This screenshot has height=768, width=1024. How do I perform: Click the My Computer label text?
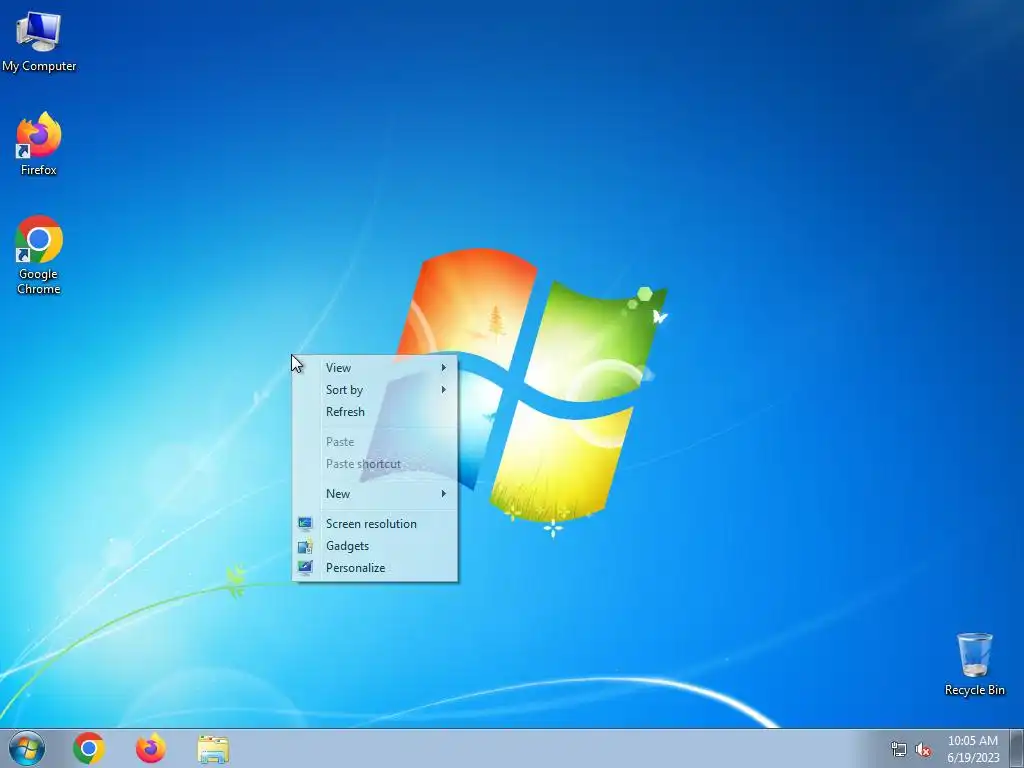click(39, 66)
